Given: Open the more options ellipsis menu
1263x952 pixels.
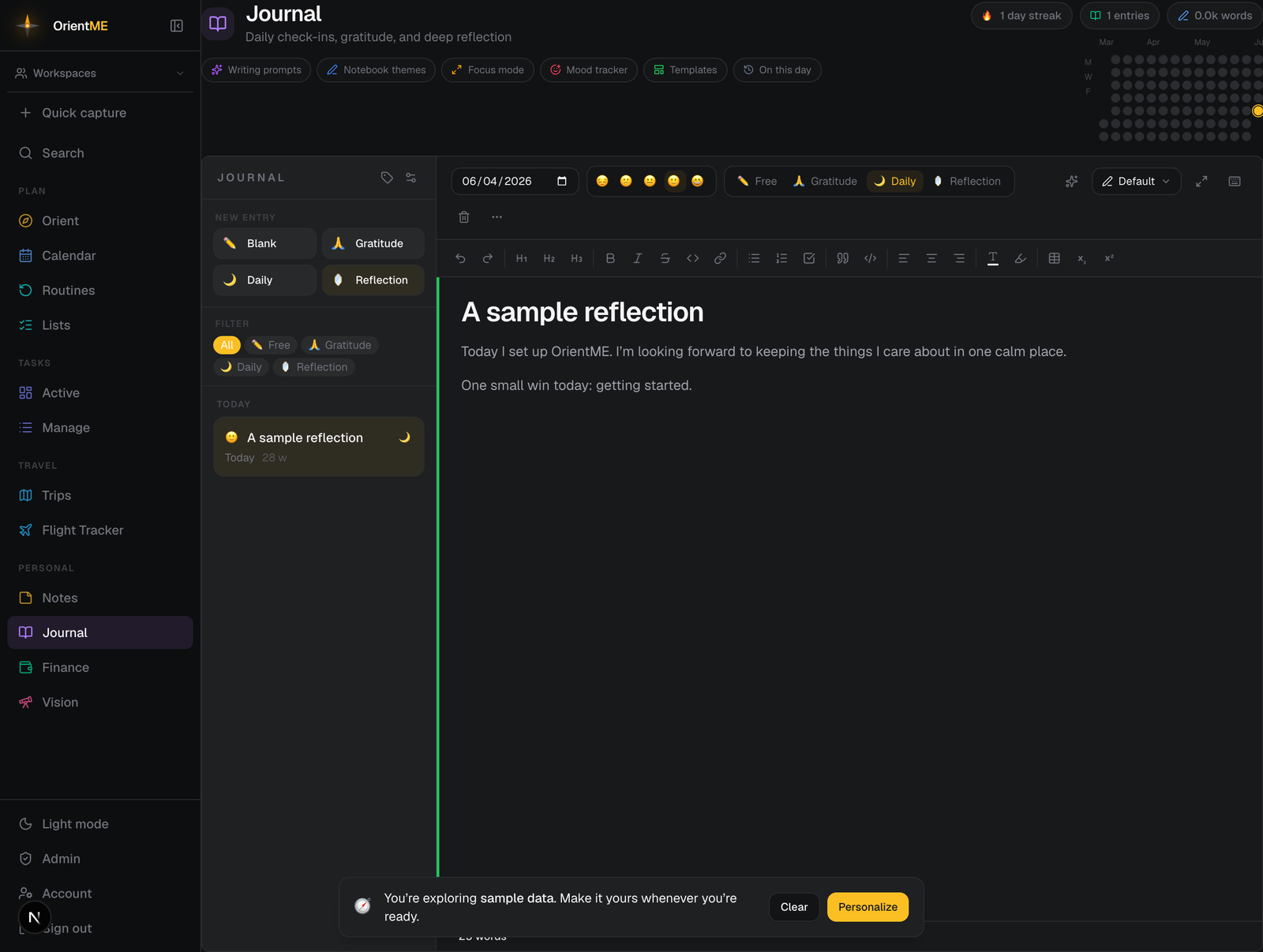Looking at the screenshot, I should [x=497, y=217].
